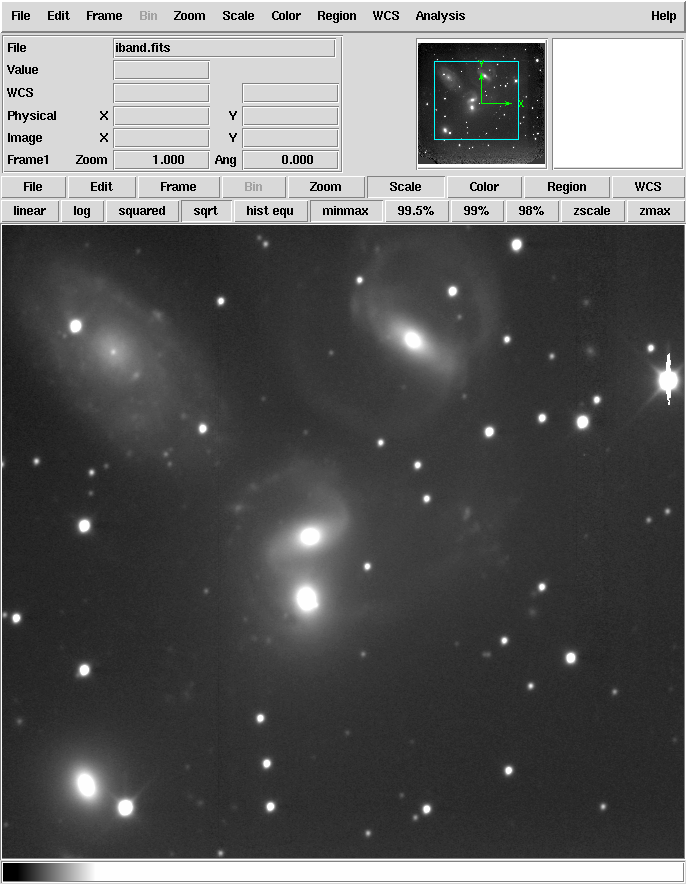Open the Color menu in the menu bar
Image resolution: width=686 pixels, height=884 pixels.
click(x=286, y=16)
